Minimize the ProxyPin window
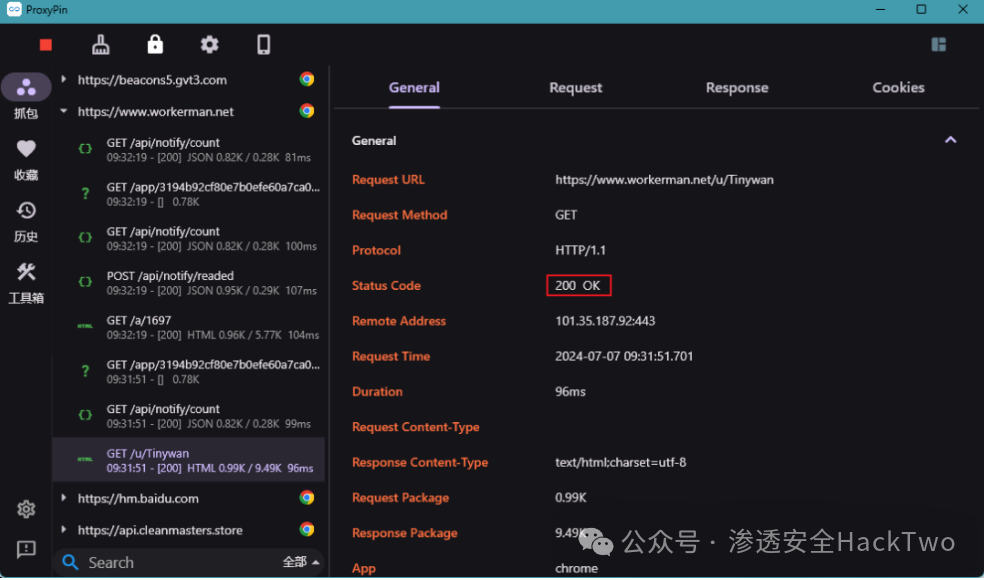The image size is (986, 580). pyautogui.click(x=880, y=9)
